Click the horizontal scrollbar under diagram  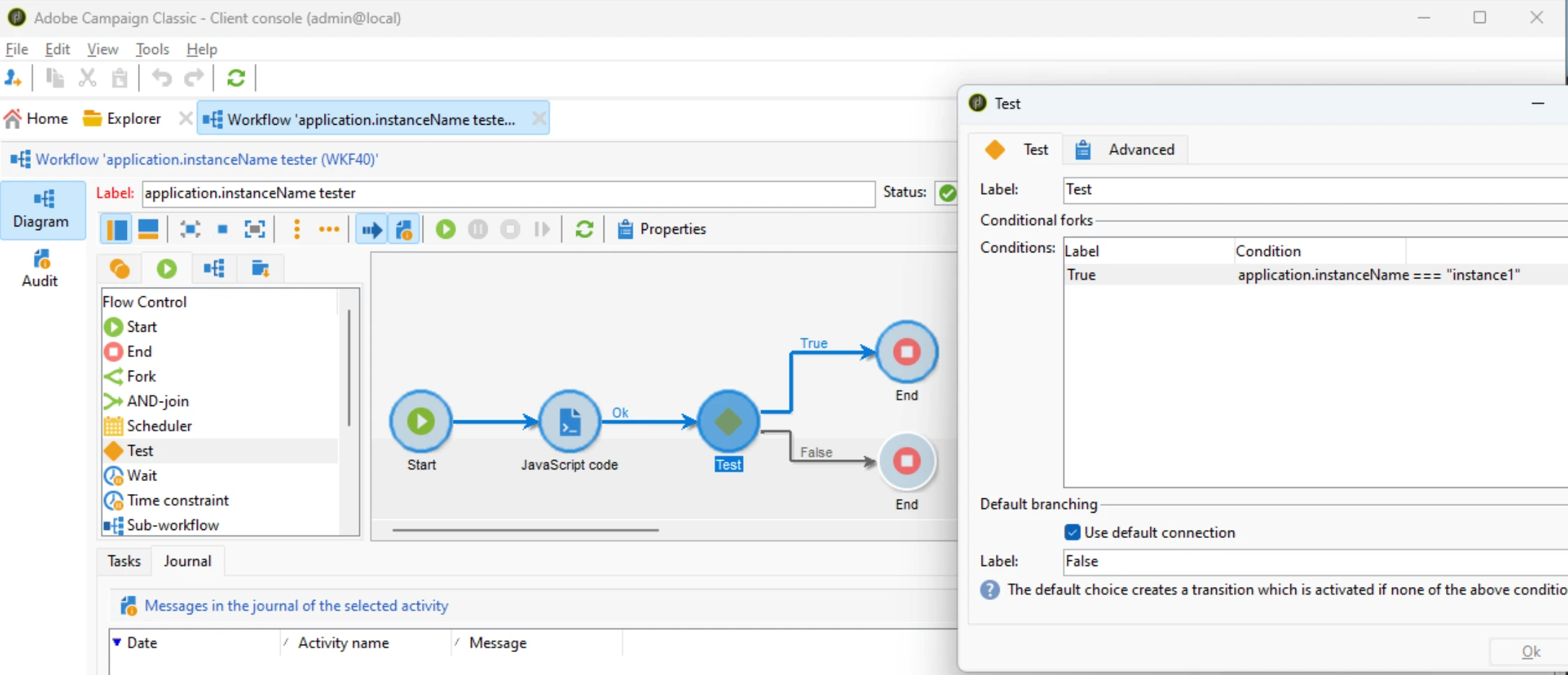[x=525, y=530]
